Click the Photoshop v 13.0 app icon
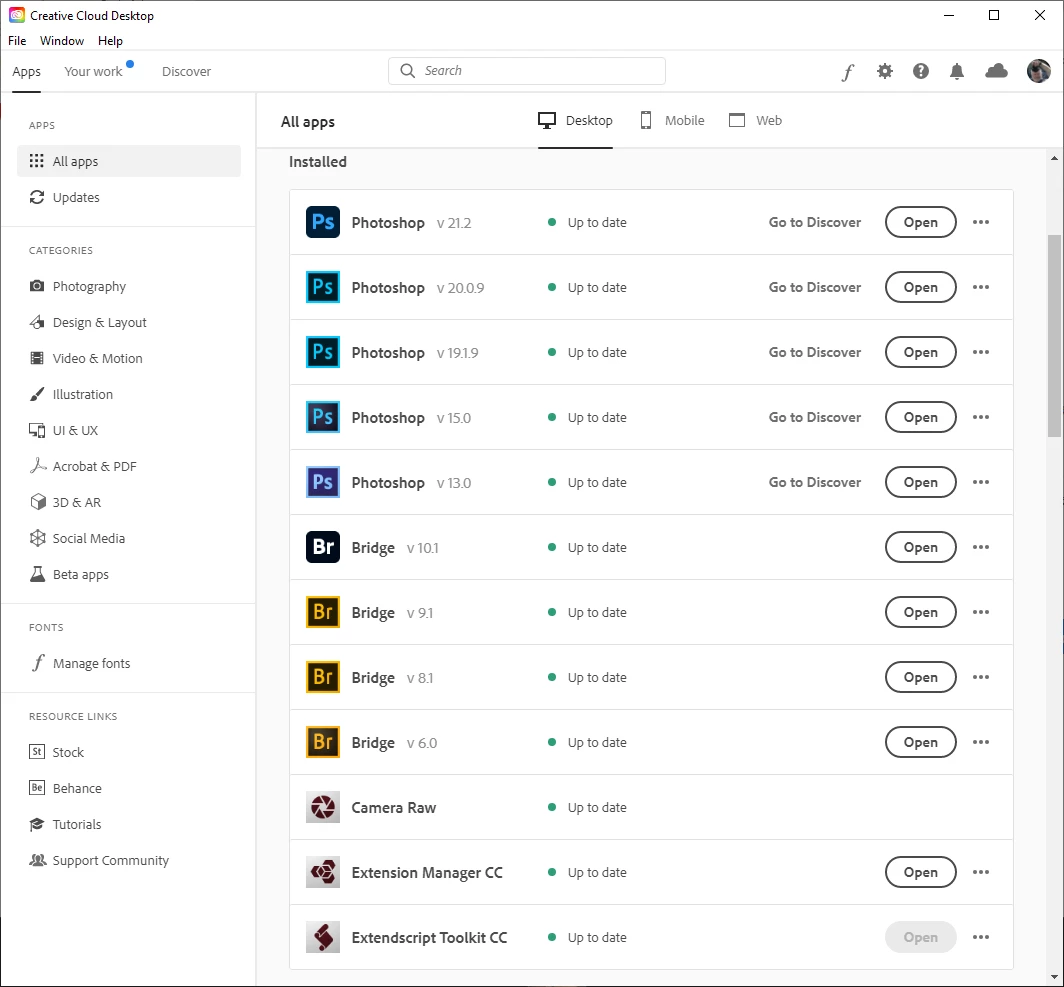This screenshot has height=987, width=1064. 322,482
